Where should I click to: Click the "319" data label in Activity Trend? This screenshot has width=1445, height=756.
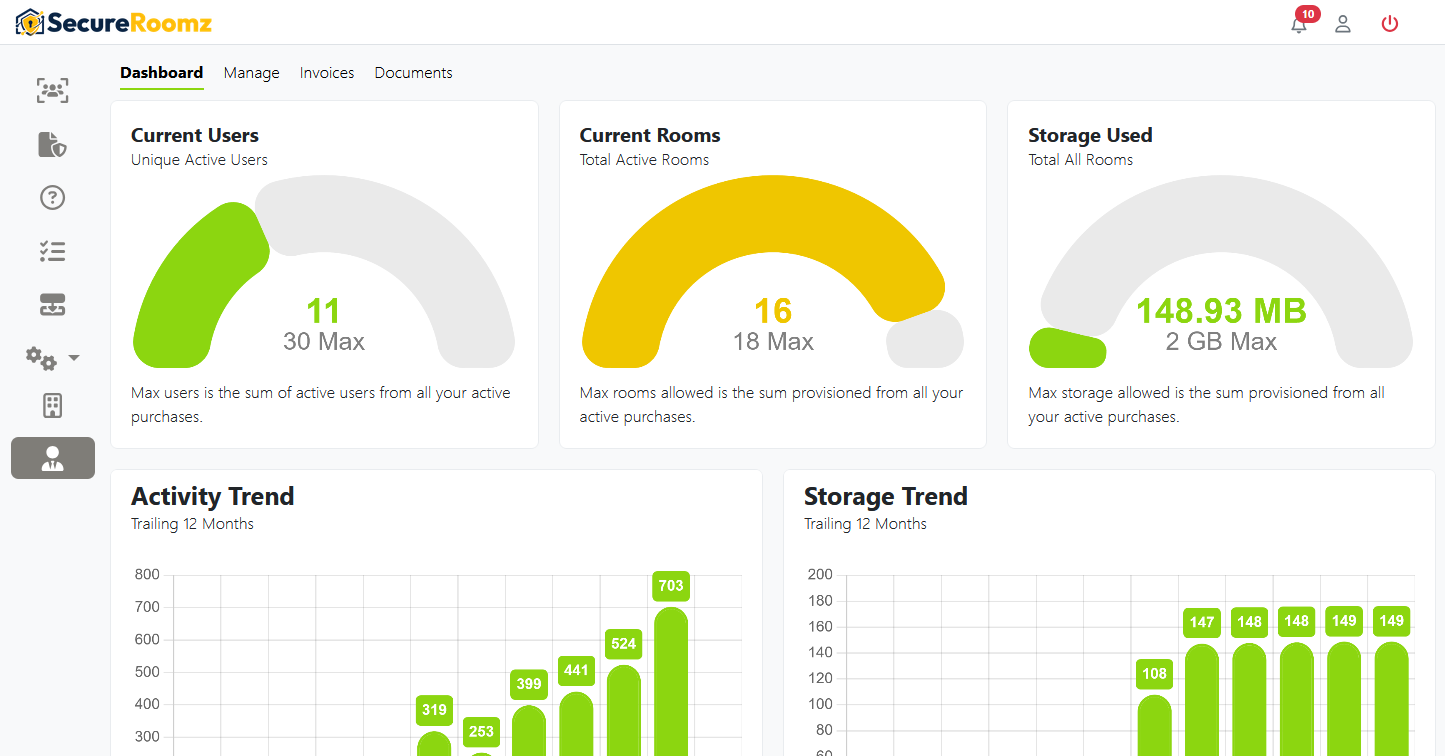434,711
